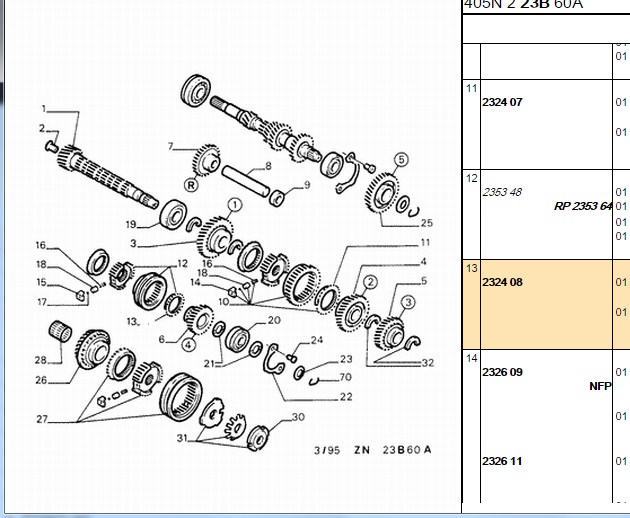The width and height of the screenshot is (630, 518).
Task: Click circled 2 gear marker
Action: pyautogui.click(x=370, y=282)
